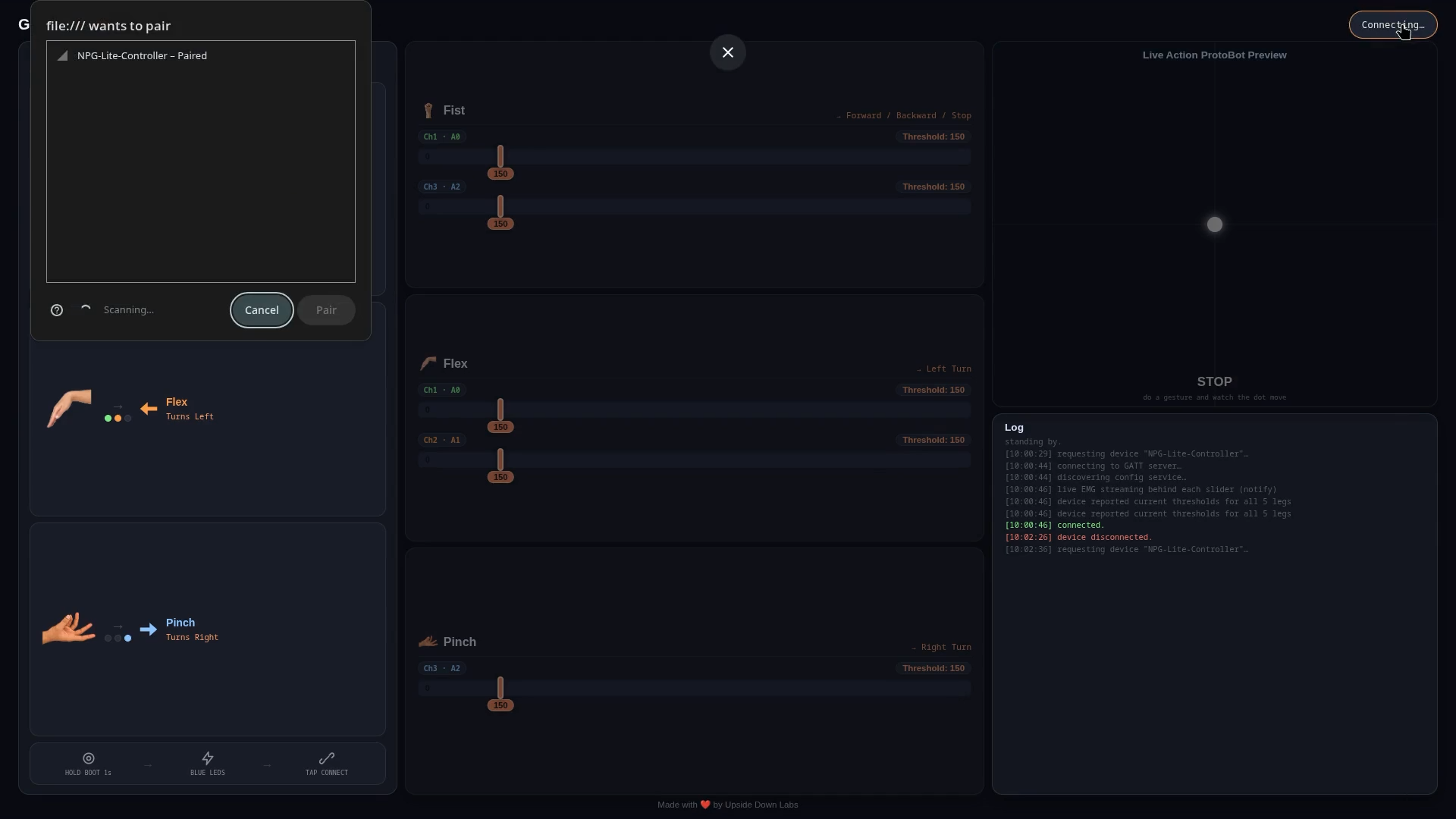Click the blue right arrow next to Pinch

pos(149,629)
